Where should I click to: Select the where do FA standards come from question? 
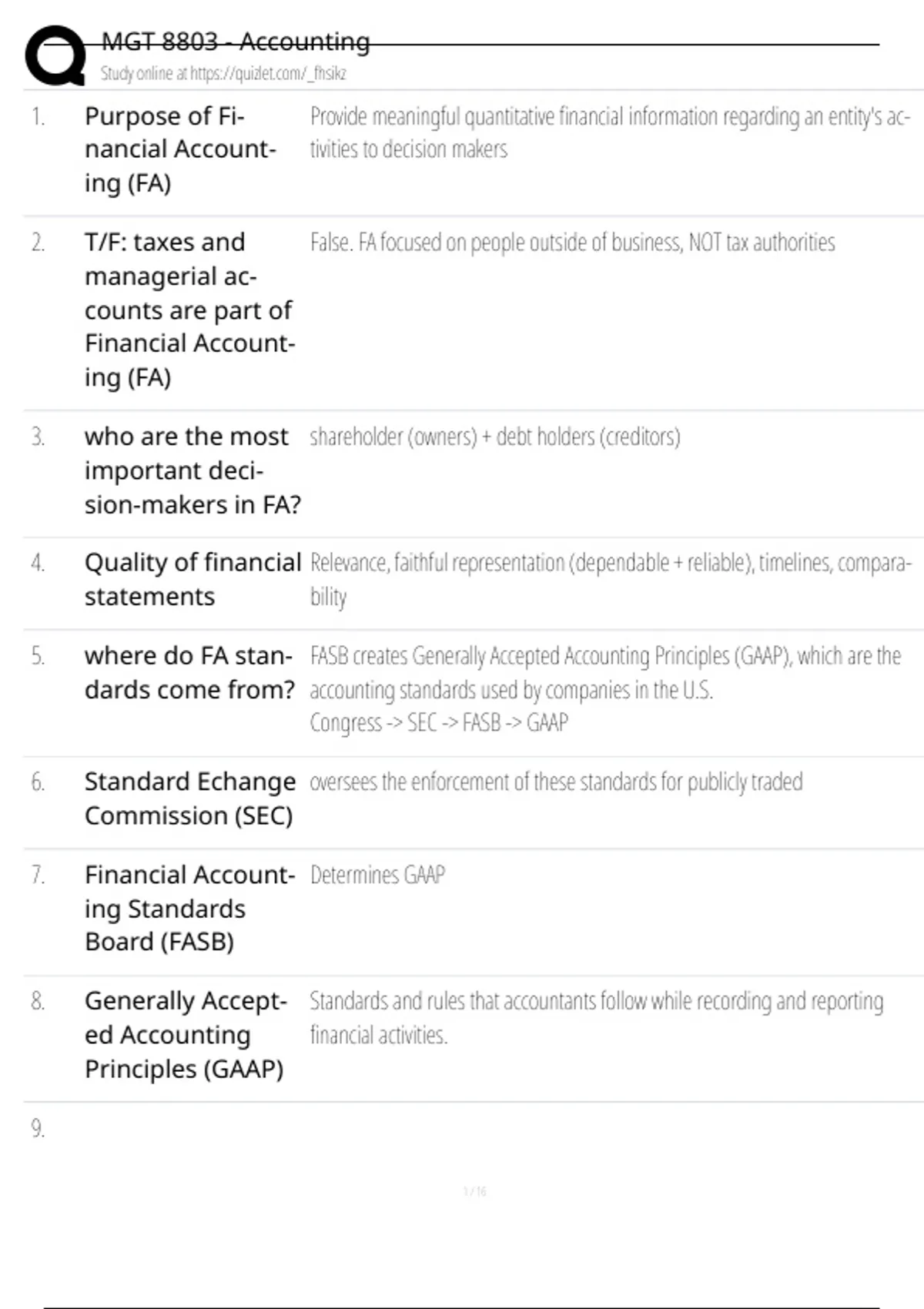click(x=189, y=672)
